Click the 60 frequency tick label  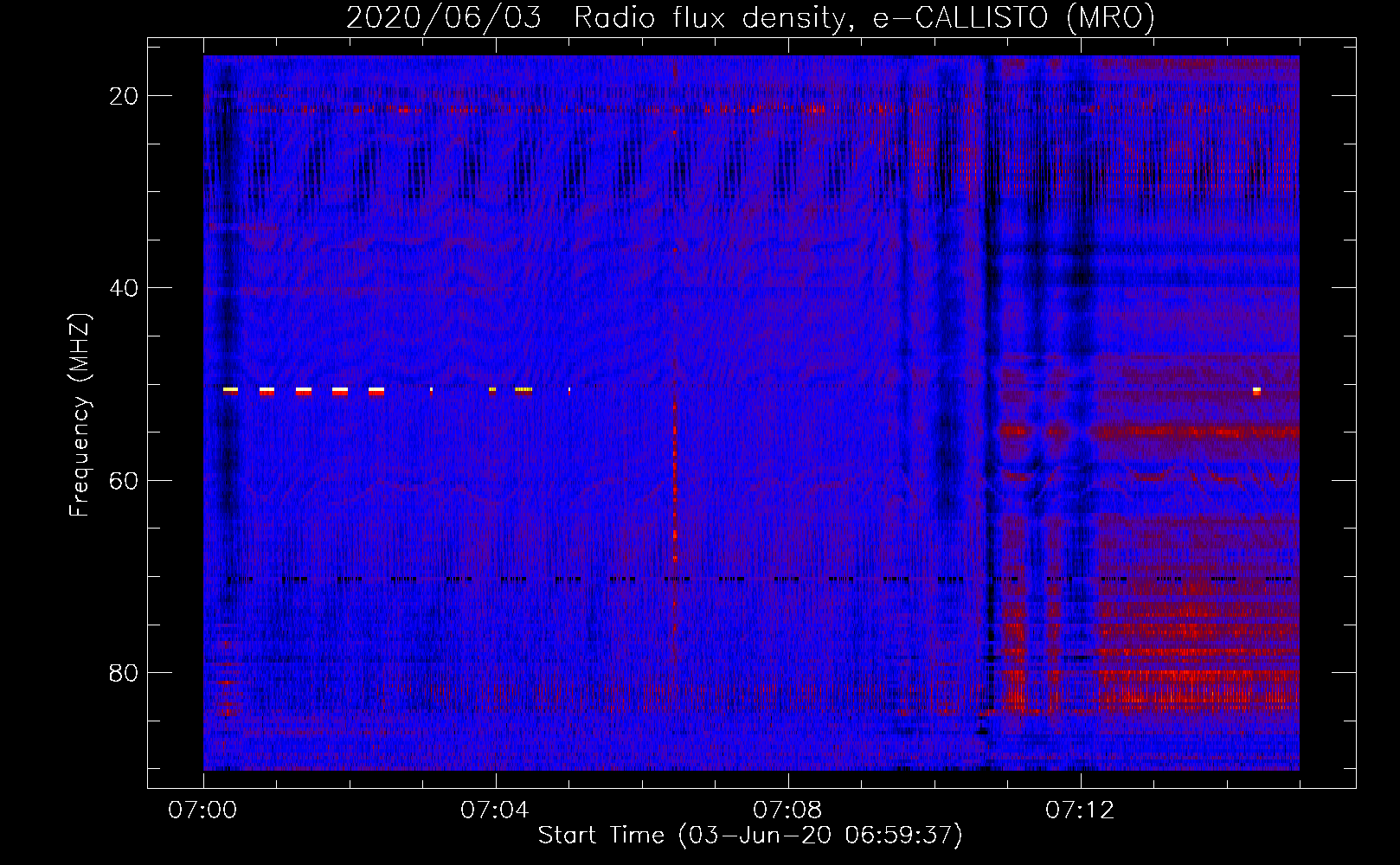coord(125,480)
